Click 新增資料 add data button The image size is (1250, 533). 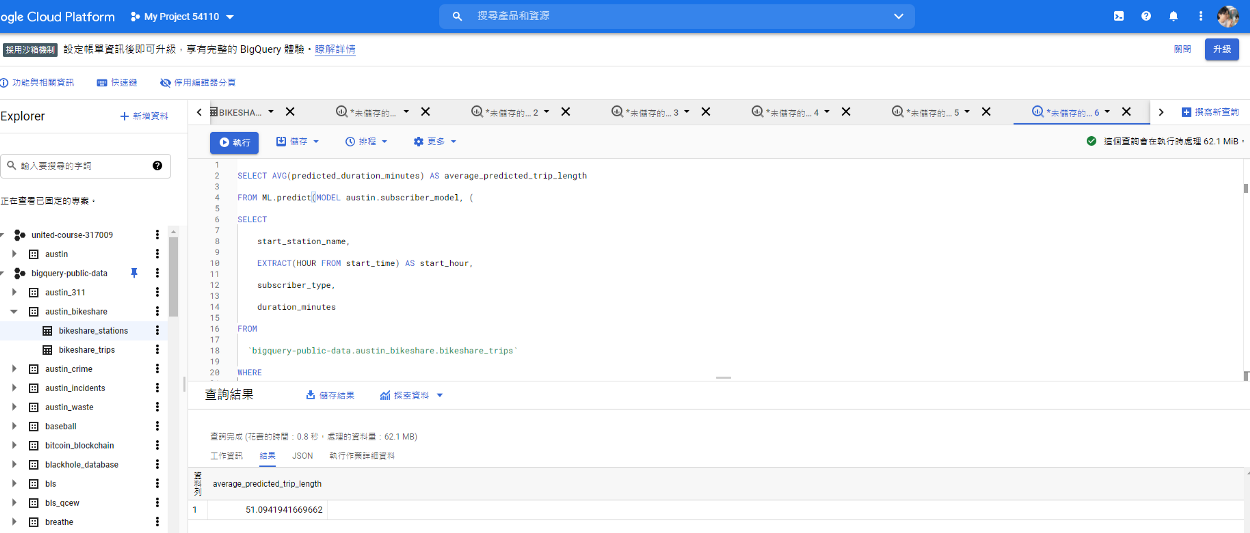[x=144, y=116]
